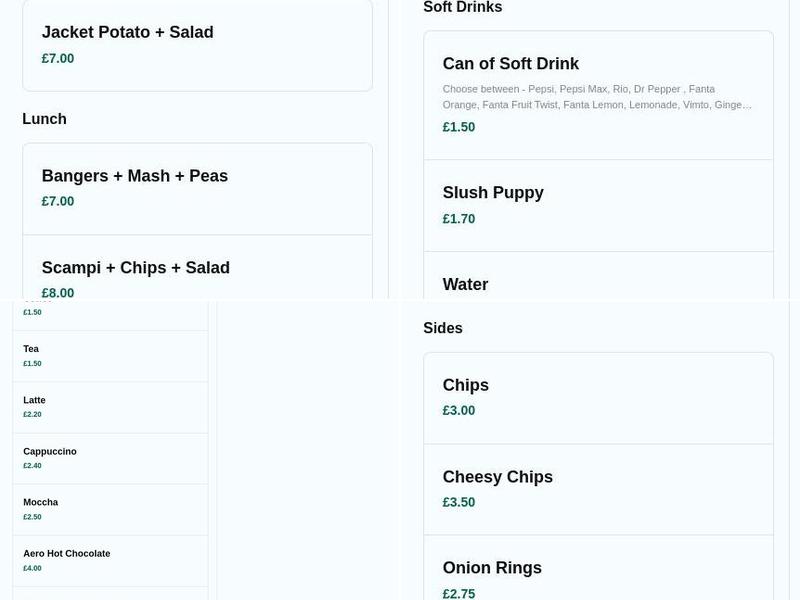Click the soft drink flavour choices description
The image size is (800, 600).
point(597,97)
